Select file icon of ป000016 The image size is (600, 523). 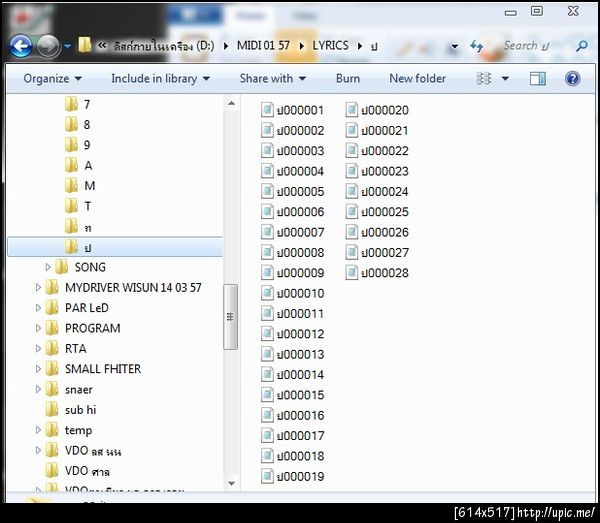(x=267, y=415)
